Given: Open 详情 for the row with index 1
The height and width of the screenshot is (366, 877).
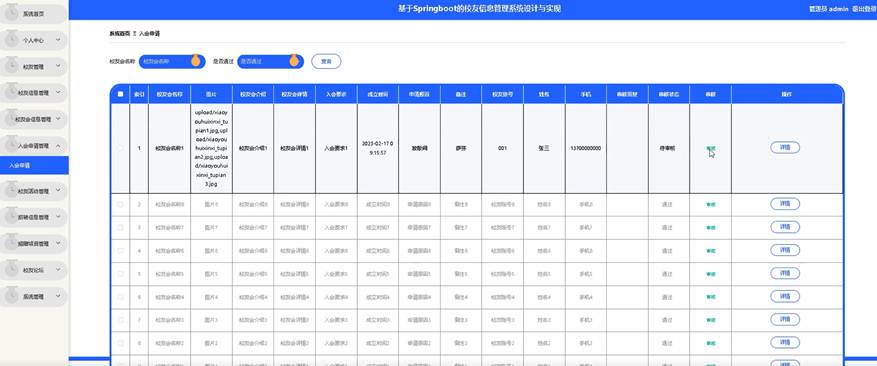Looking at the screenshot, I should [x=785, y=147].
